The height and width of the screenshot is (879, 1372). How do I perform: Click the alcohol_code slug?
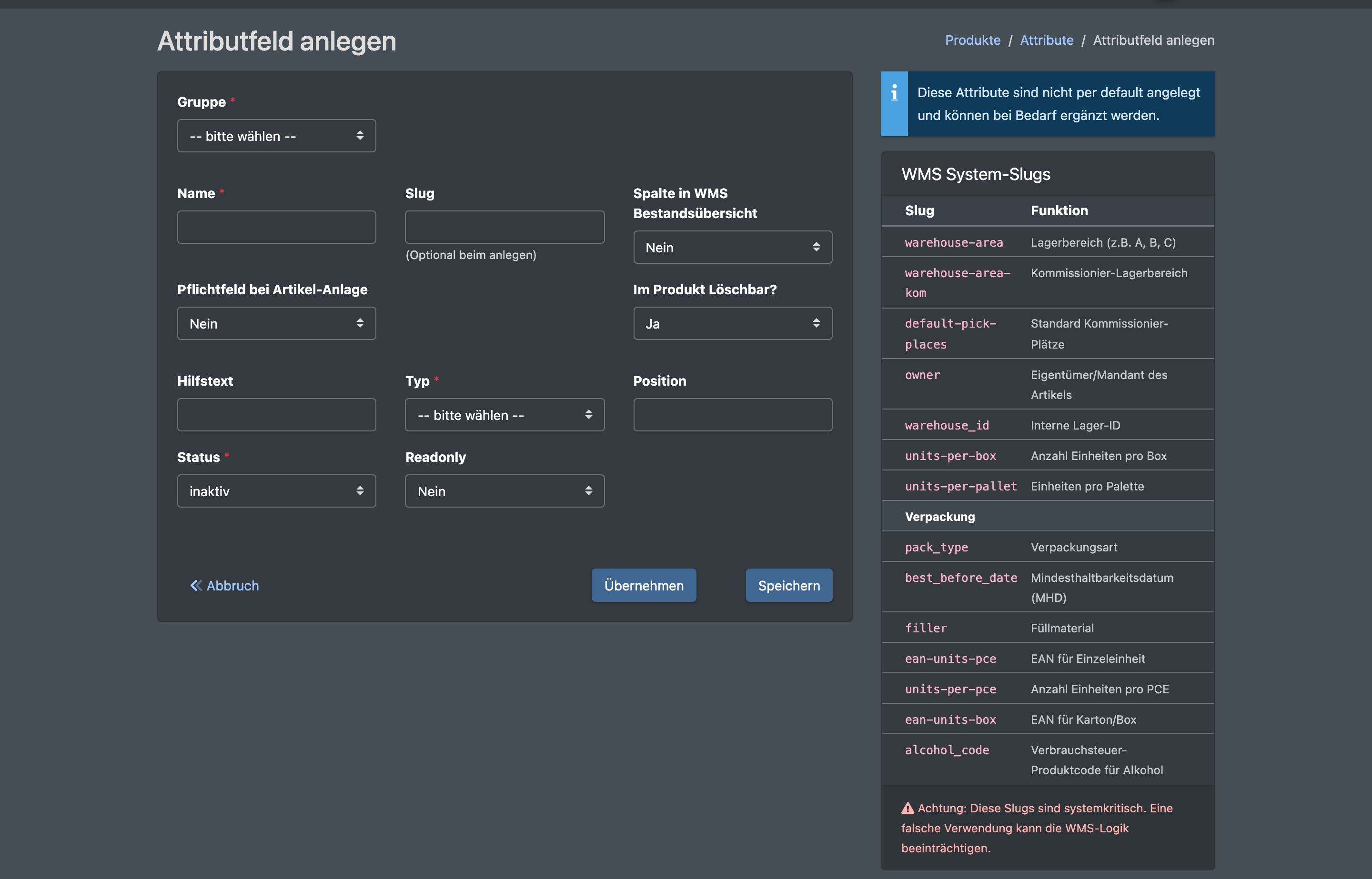point(947,750)
